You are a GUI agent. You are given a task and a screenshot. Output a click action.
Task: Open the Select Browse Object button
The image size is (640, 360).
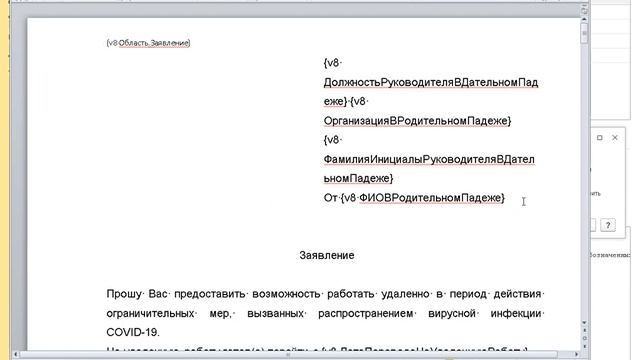584,338
